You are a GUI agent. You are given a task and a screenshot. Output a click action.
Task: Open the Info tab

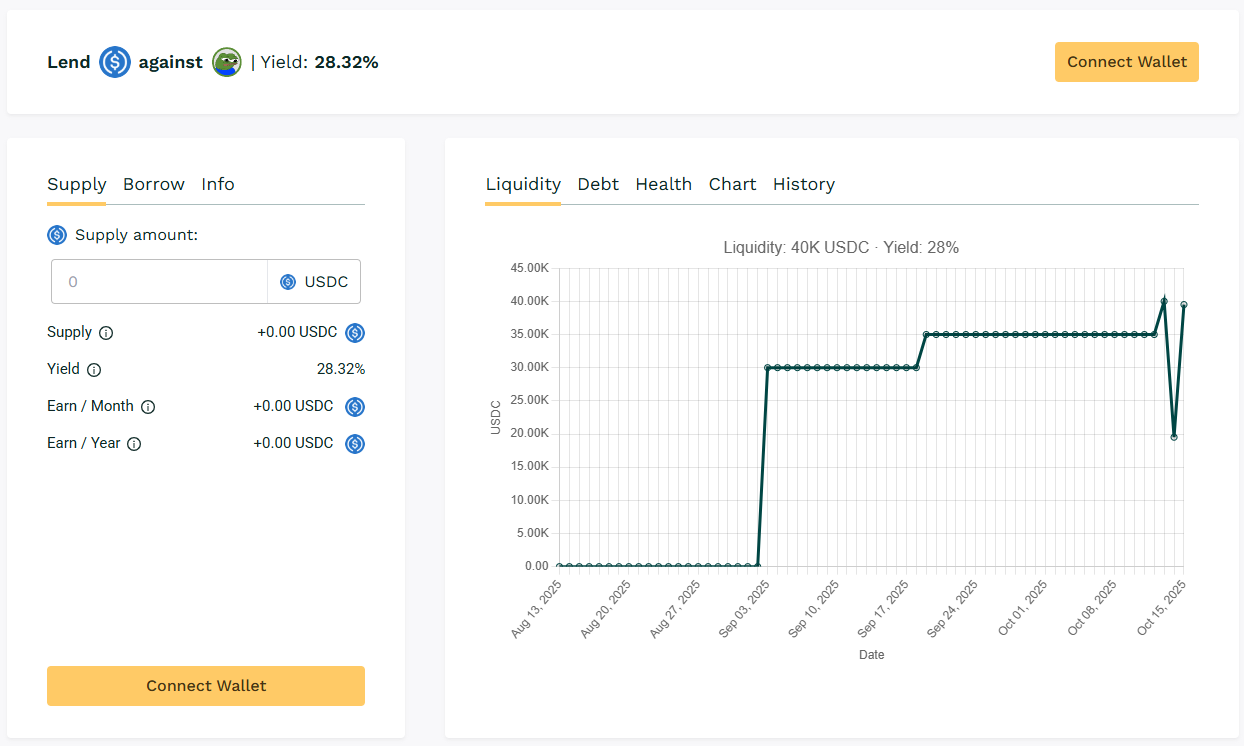pos(218,184)
